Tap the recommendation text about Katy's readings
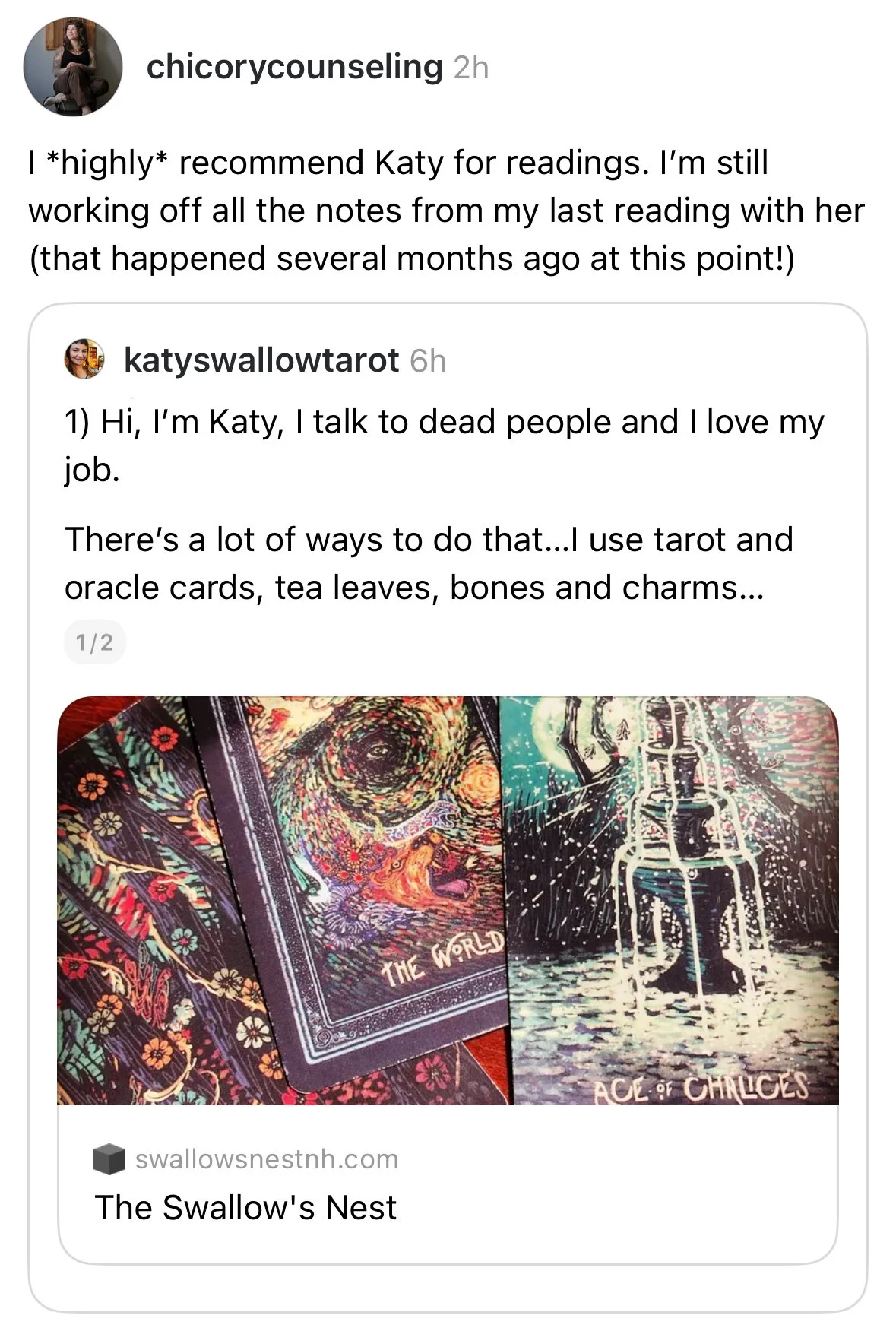This screenshot has width=896, height=1328. pos(447,211)
